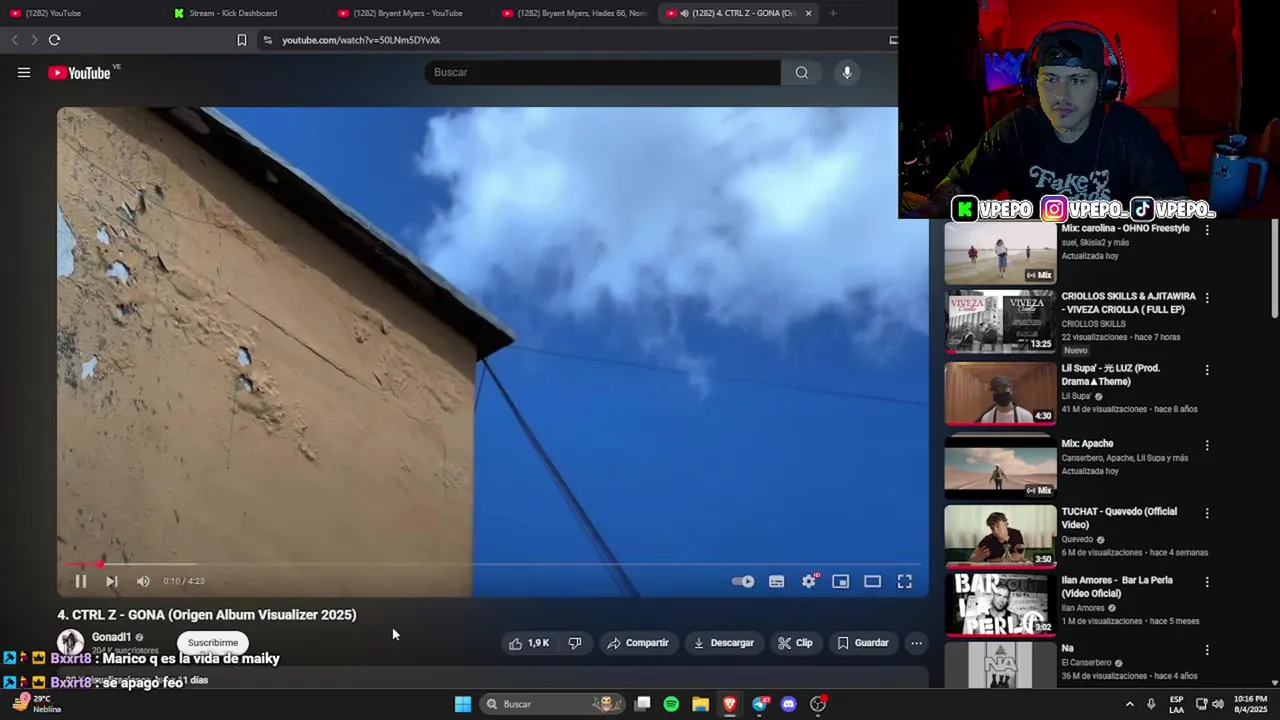Open options menu for El Canserbero Na
Viewport: 1280px width, 720px height.
pyautogui.click(x=1207, y=649)
